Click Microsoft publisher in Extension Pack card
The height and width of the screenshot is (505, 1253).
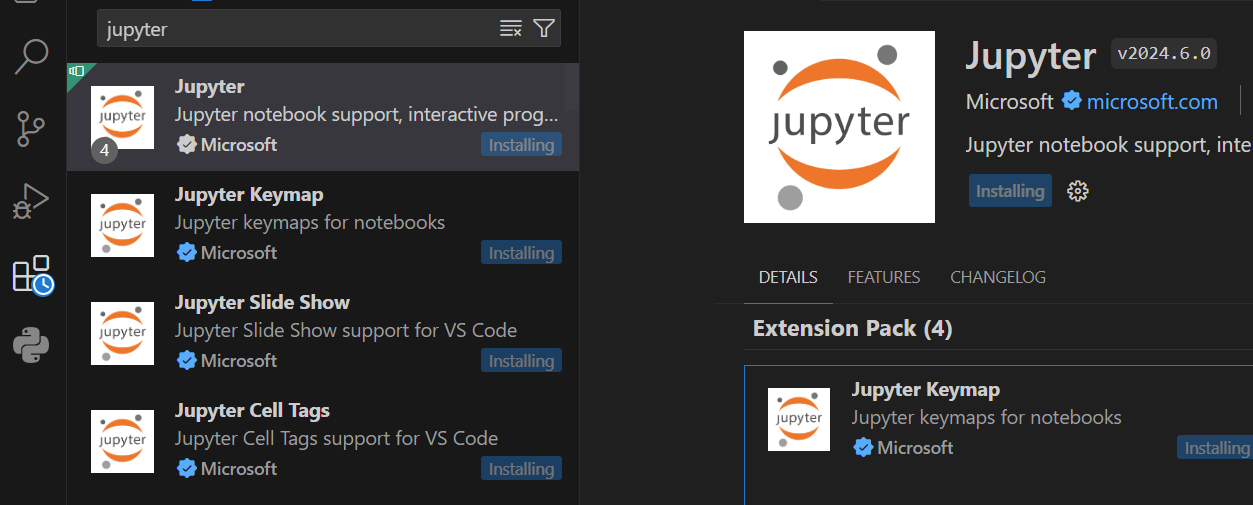tap(915, 447)
